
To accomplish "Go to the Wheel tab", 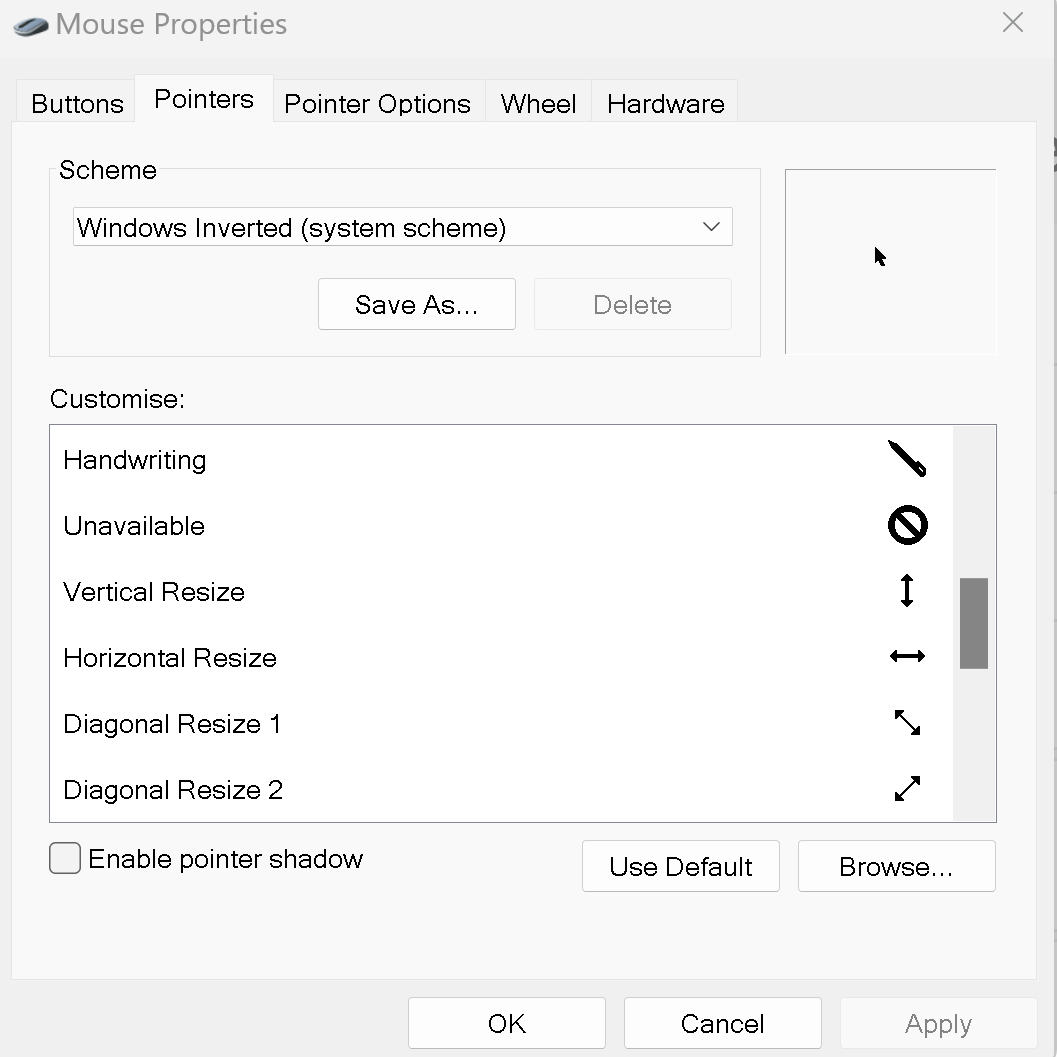I will pyautogui.click(x=538, y=104).
